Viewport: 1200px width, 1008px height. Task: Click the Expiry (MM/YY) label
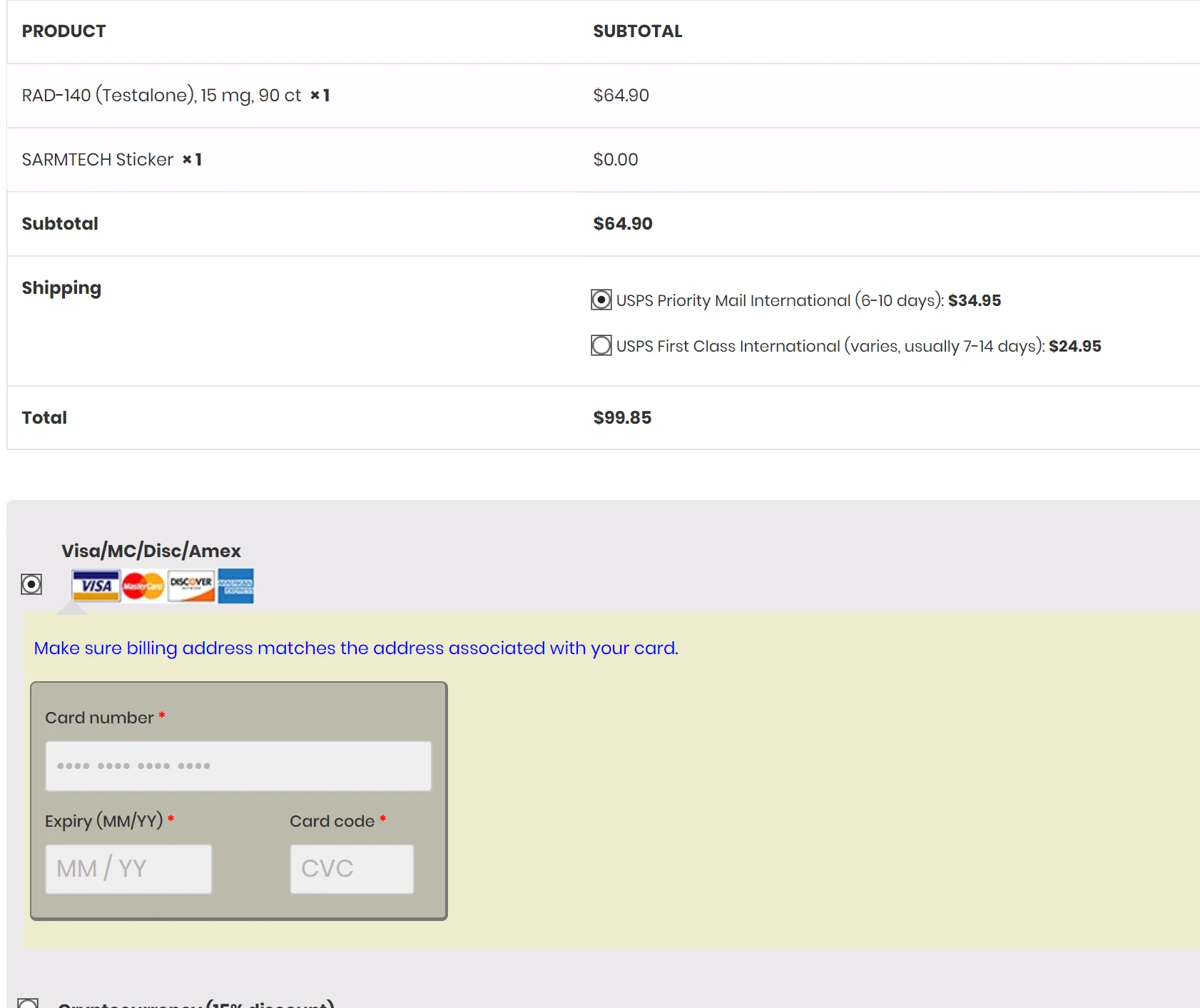[x=104, y=821]
